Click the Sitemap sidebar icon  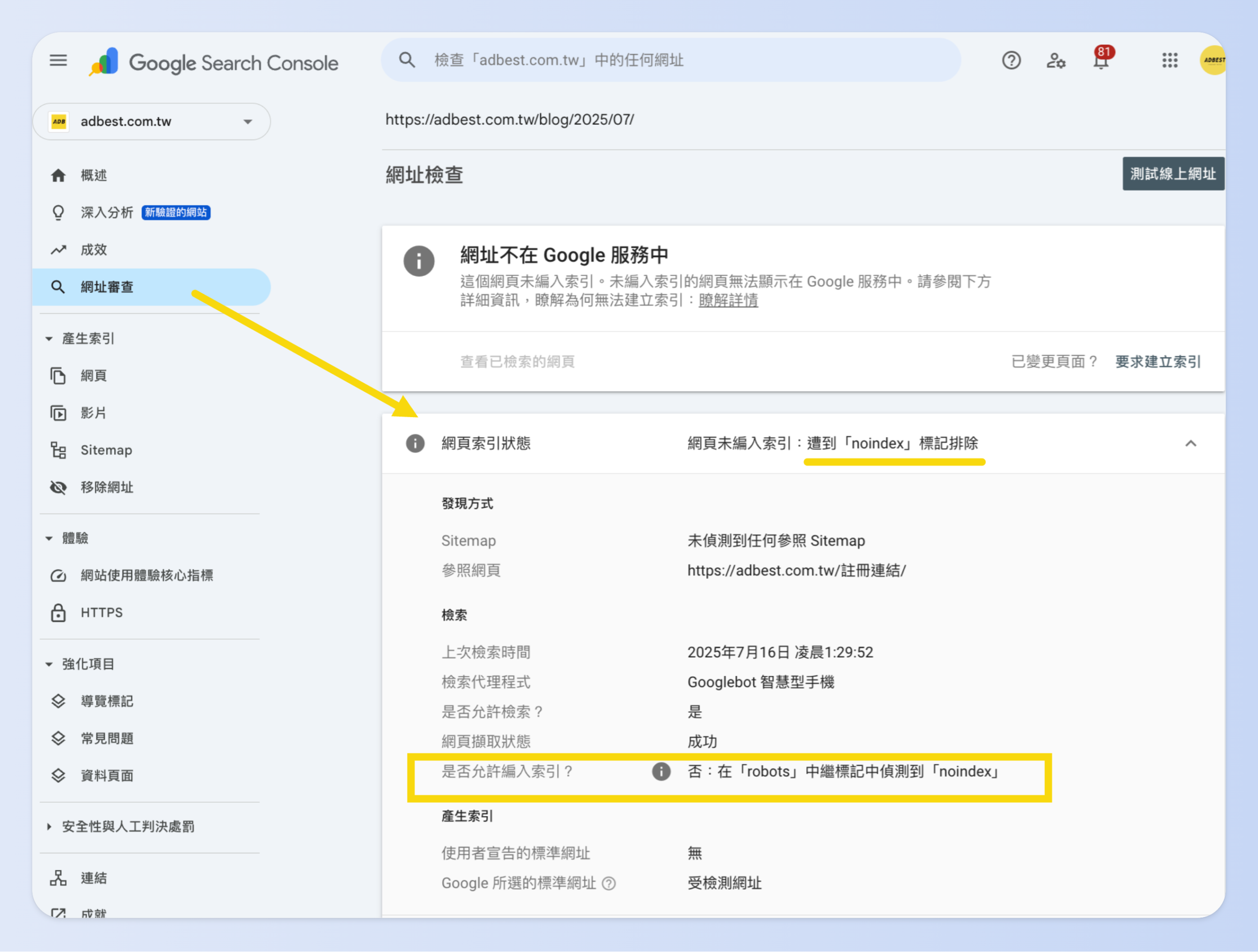pyautogui.click(x=58, y=449)
